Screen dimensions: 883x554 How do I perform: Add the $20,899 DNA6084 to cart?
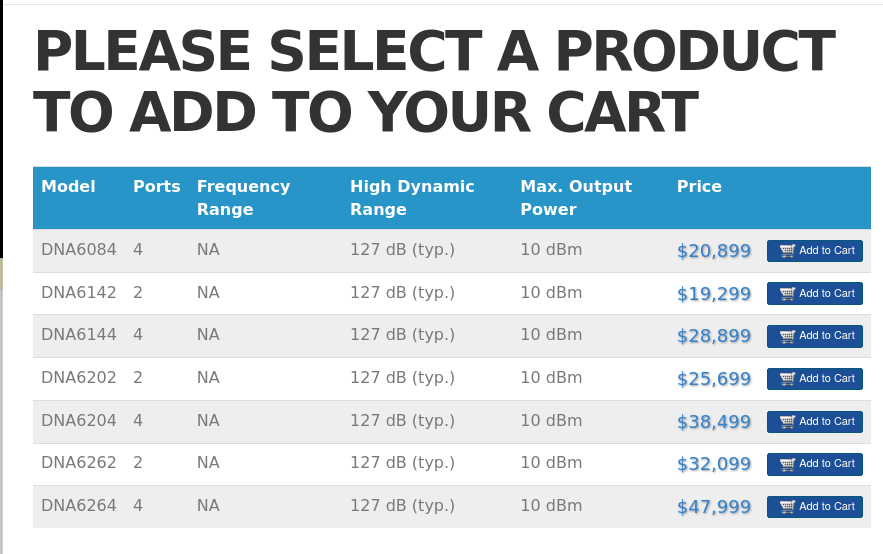pos(815,251)
